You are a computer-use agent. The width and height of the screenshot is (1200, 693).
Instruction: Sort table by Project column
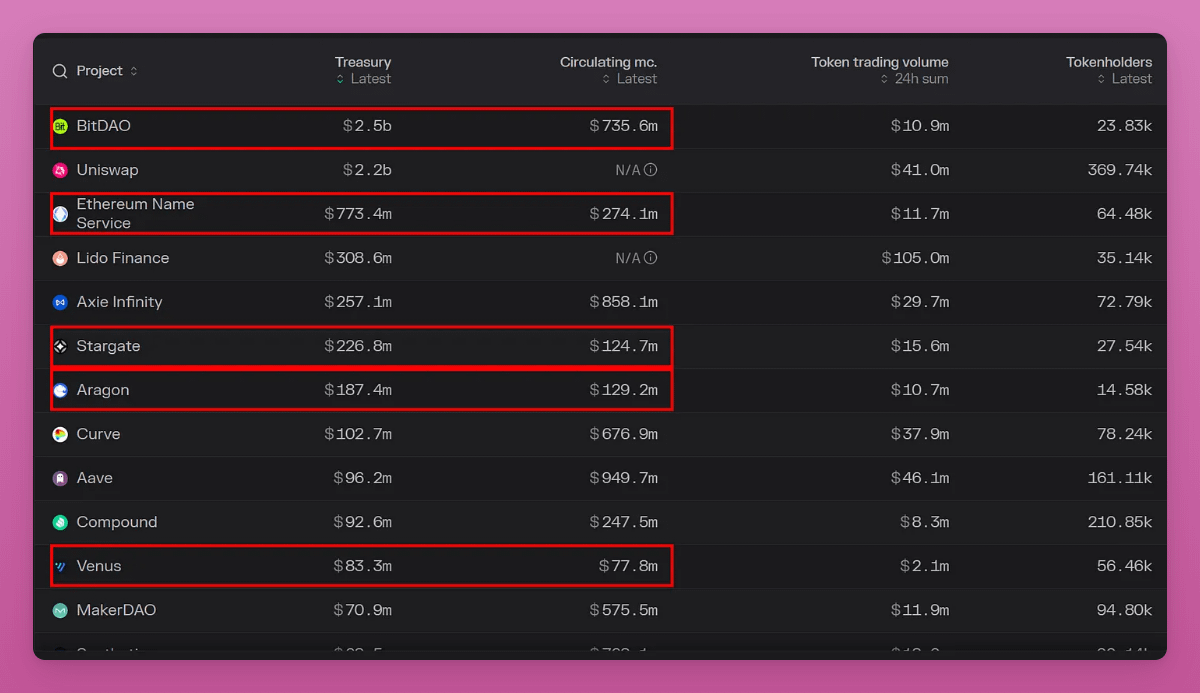[100, 71]
